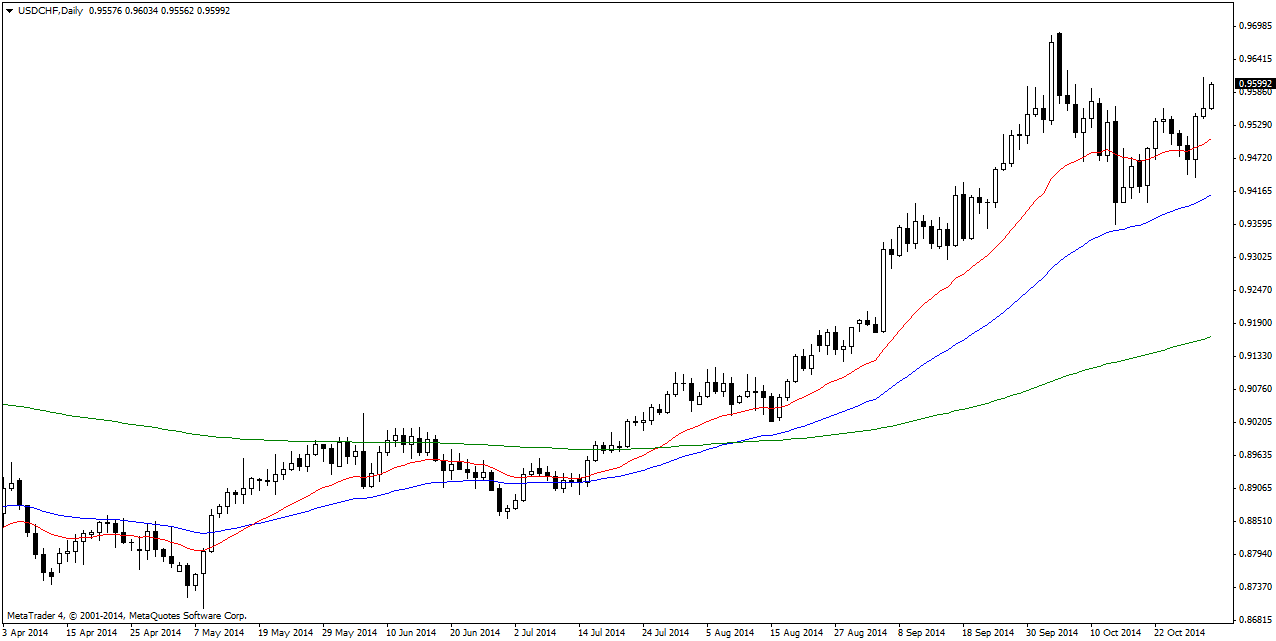Click the 27 Aug 2014 date label

click(x=862, y=633)
